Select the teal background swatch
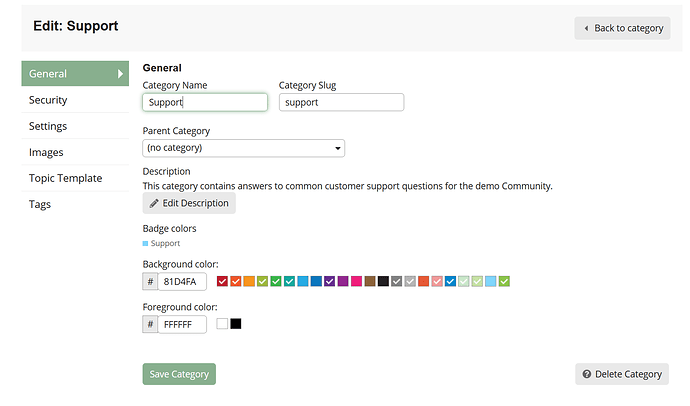This screenshot has width=690, height=406. click(290, 281)
